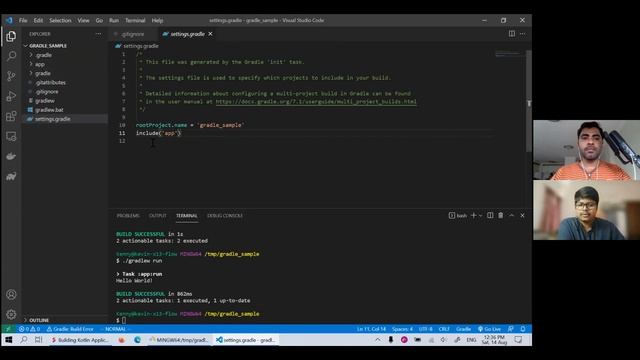This screenshot has height=360, width=640.
Task: Open the Run menu
Action: pos(114,20)
